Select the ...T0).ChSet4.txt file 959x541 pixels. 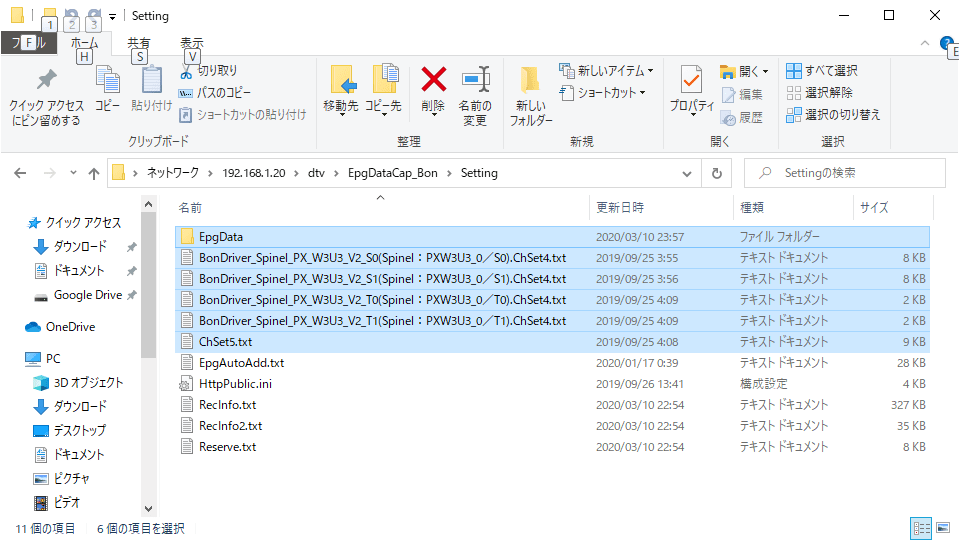coord(552,300)
